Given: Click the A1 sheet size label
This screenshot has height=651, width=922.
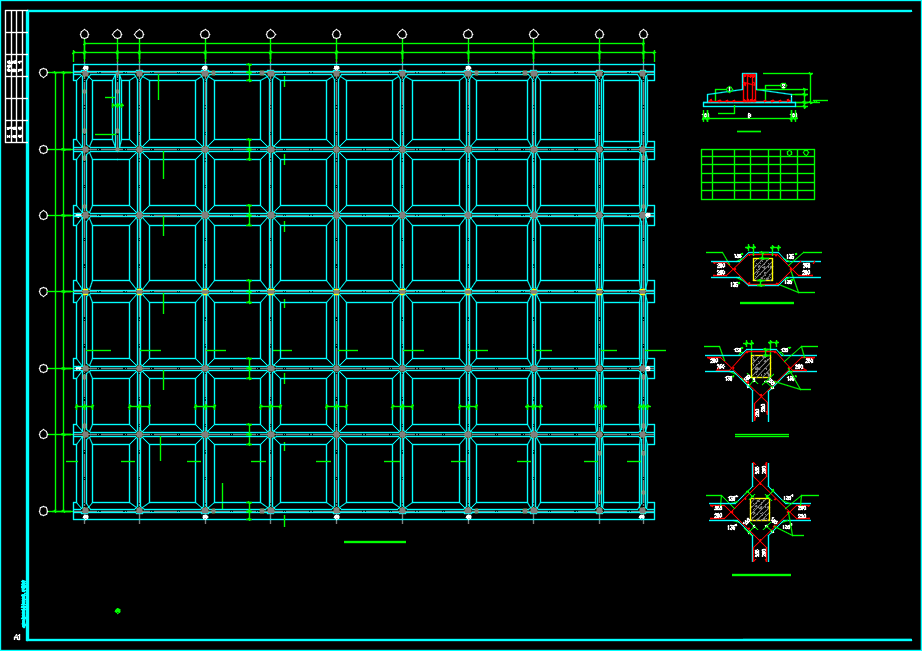Looking at the screenshot, I should (x=17, y=637).
